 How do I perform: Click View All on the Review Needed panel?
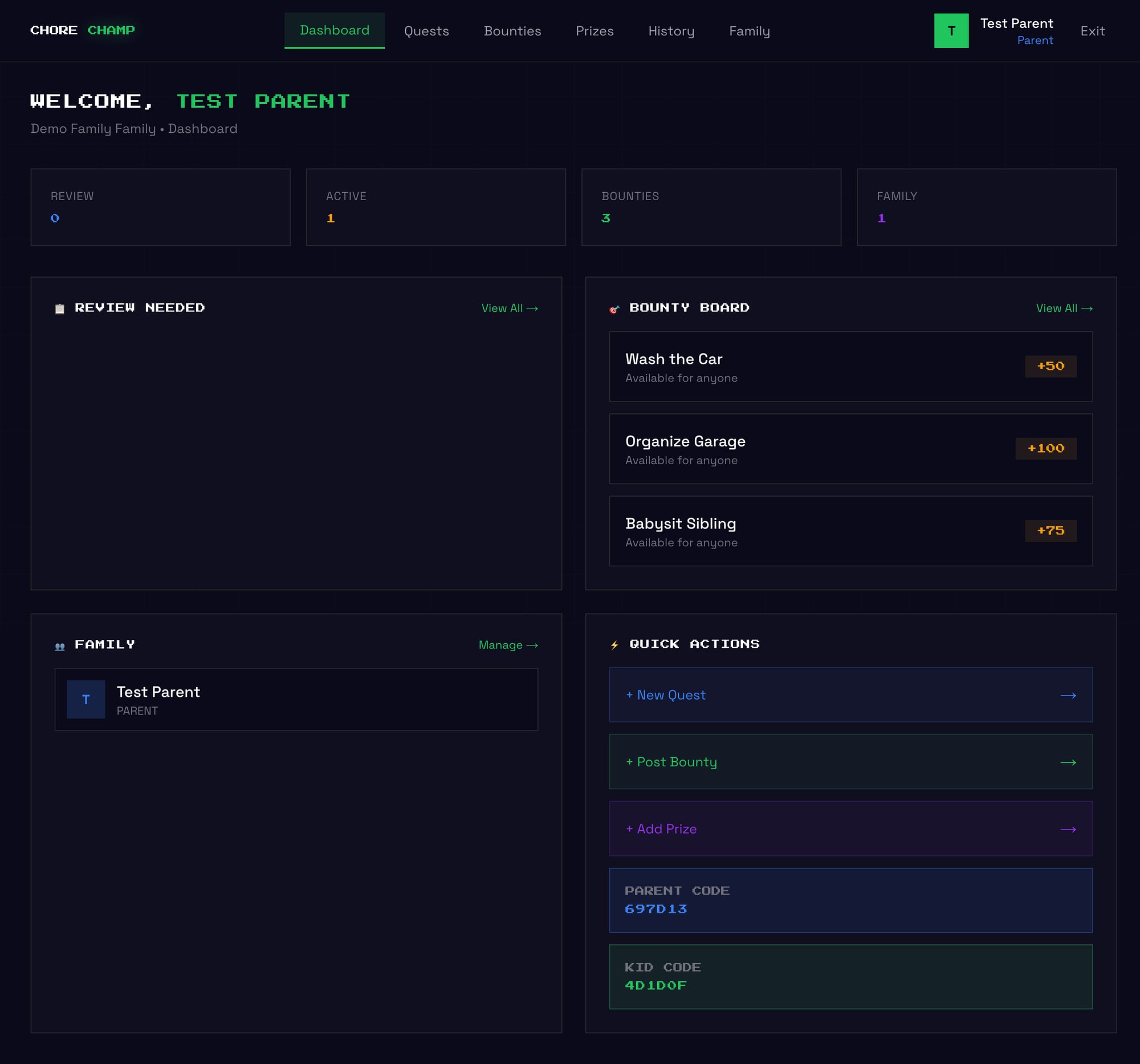[x=508, y=308]
